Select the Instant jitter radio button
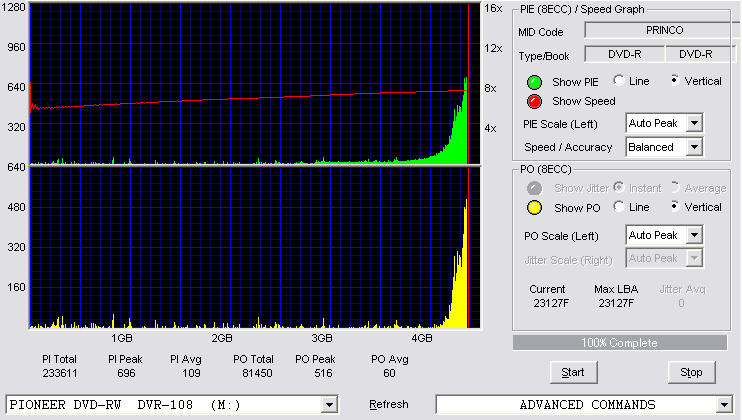742x420 pixels. click(x=619, y=187)
